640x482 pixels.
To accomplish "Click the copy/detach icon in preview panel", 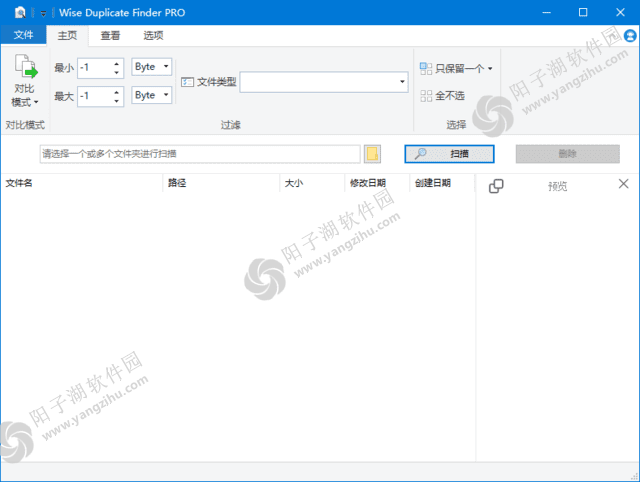I will [496, 186].
